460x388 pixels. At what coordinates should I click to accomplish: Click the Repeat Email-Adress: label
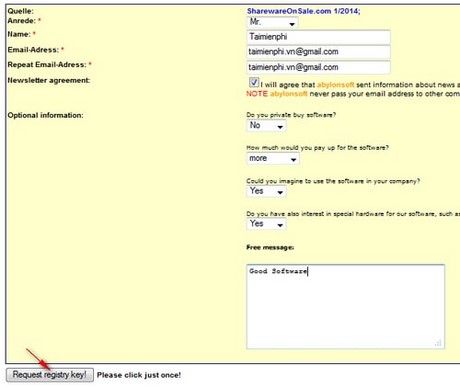point(47,65)
